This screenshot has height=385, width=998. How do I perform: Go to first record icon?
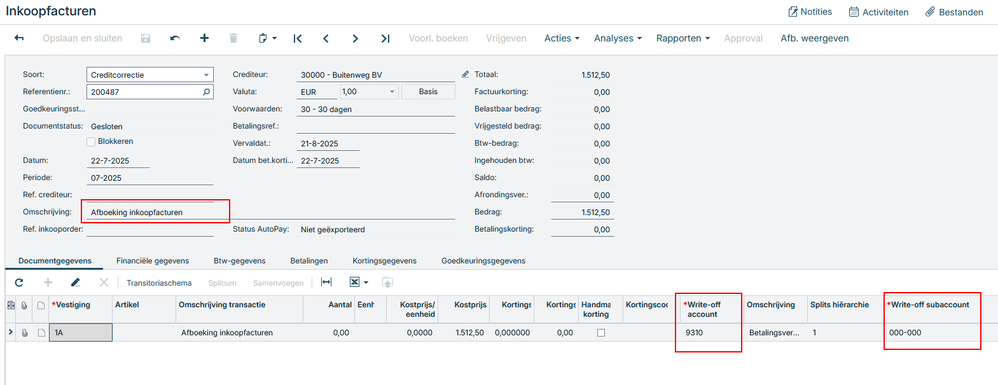[x=297, y=38]
